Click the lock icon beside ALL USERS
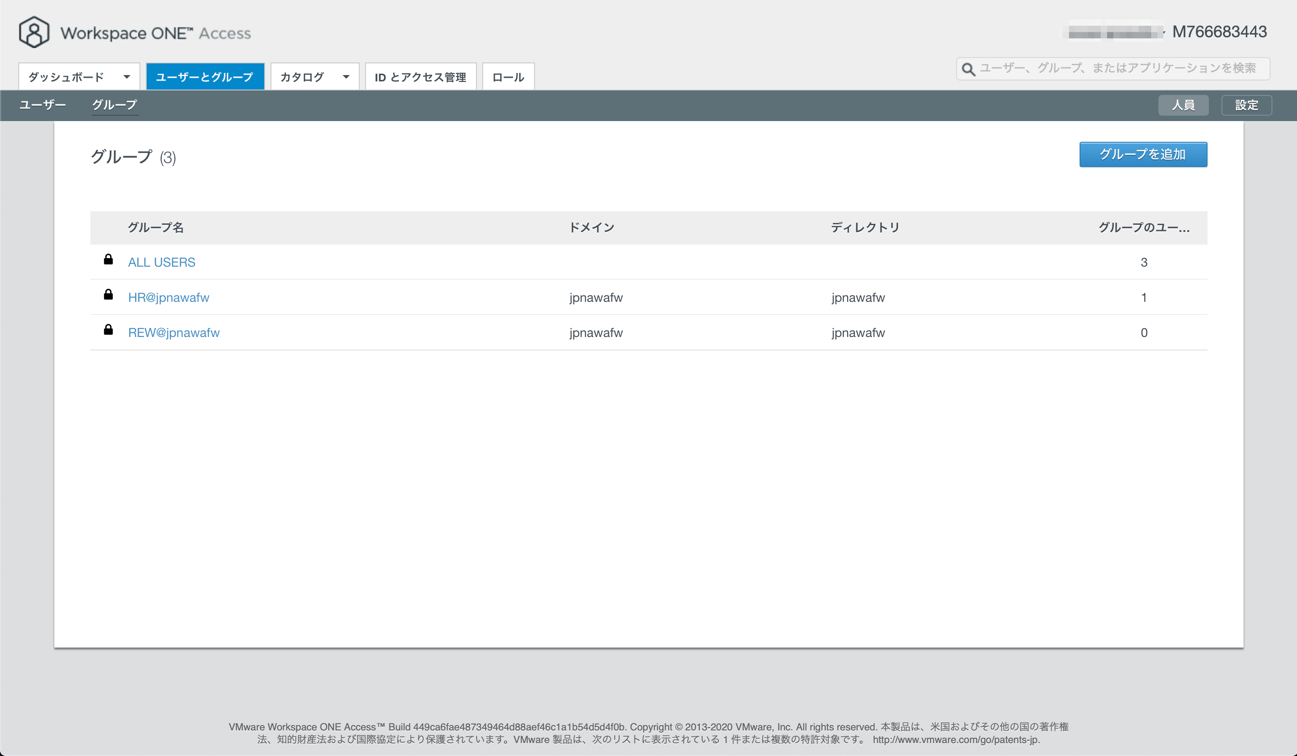The width and height of the screenshot is (1297, 756). click(108, 260)
